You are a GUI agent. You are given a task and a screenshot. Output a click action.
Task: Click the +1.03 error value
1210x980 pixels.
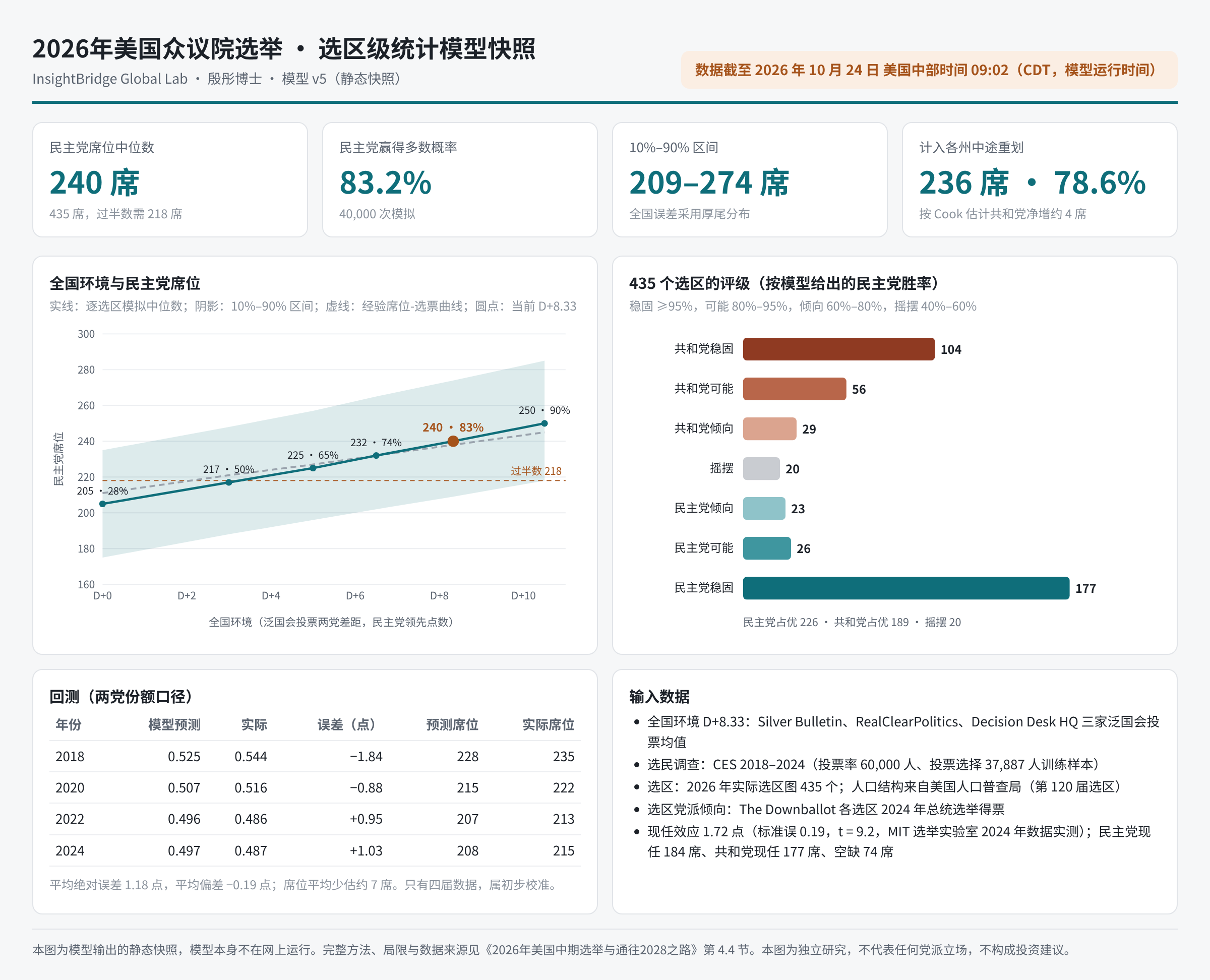(x=366, y=851)
